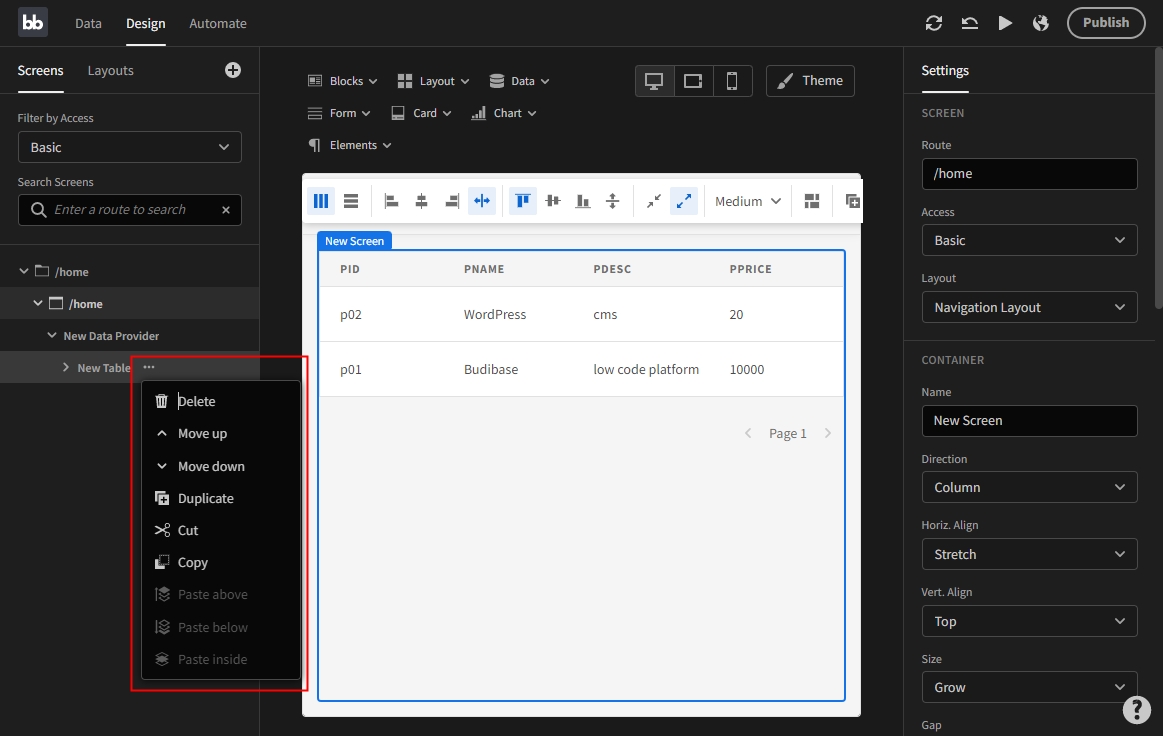
Task: Open the Filter by Access dropdown
Action: (x=130, y=147)
